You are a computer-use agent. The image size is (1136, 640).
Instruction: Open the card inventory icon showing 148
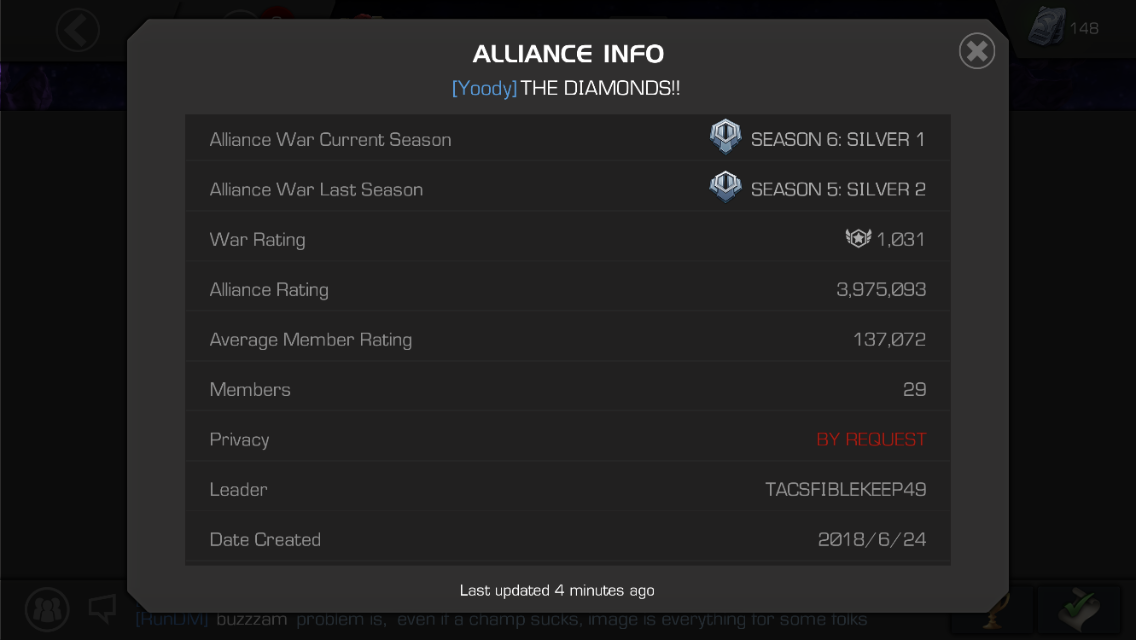(1046, 27)
